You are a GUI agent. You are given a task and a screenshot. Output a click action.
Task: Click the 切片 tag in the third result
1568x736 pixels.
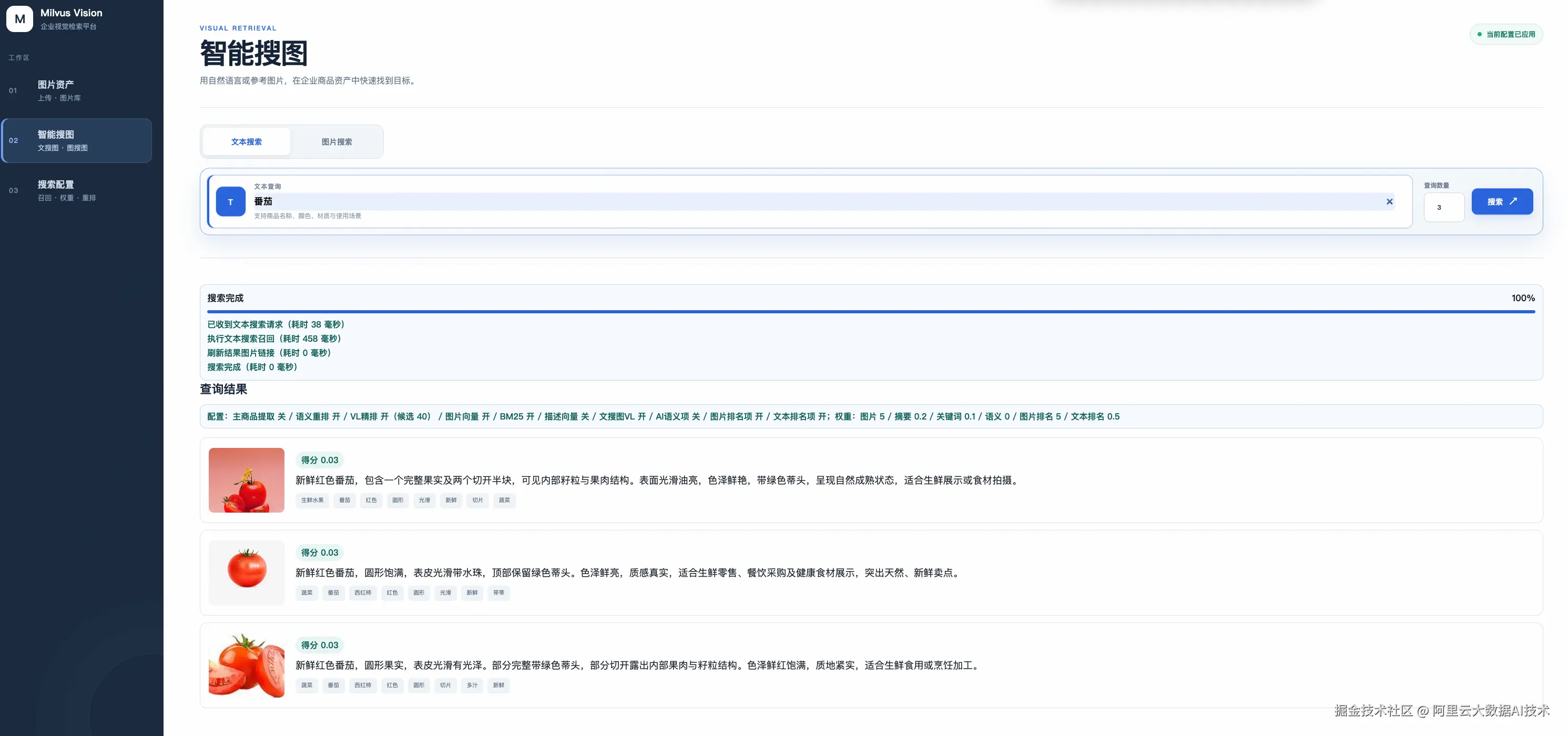(445, 686)
